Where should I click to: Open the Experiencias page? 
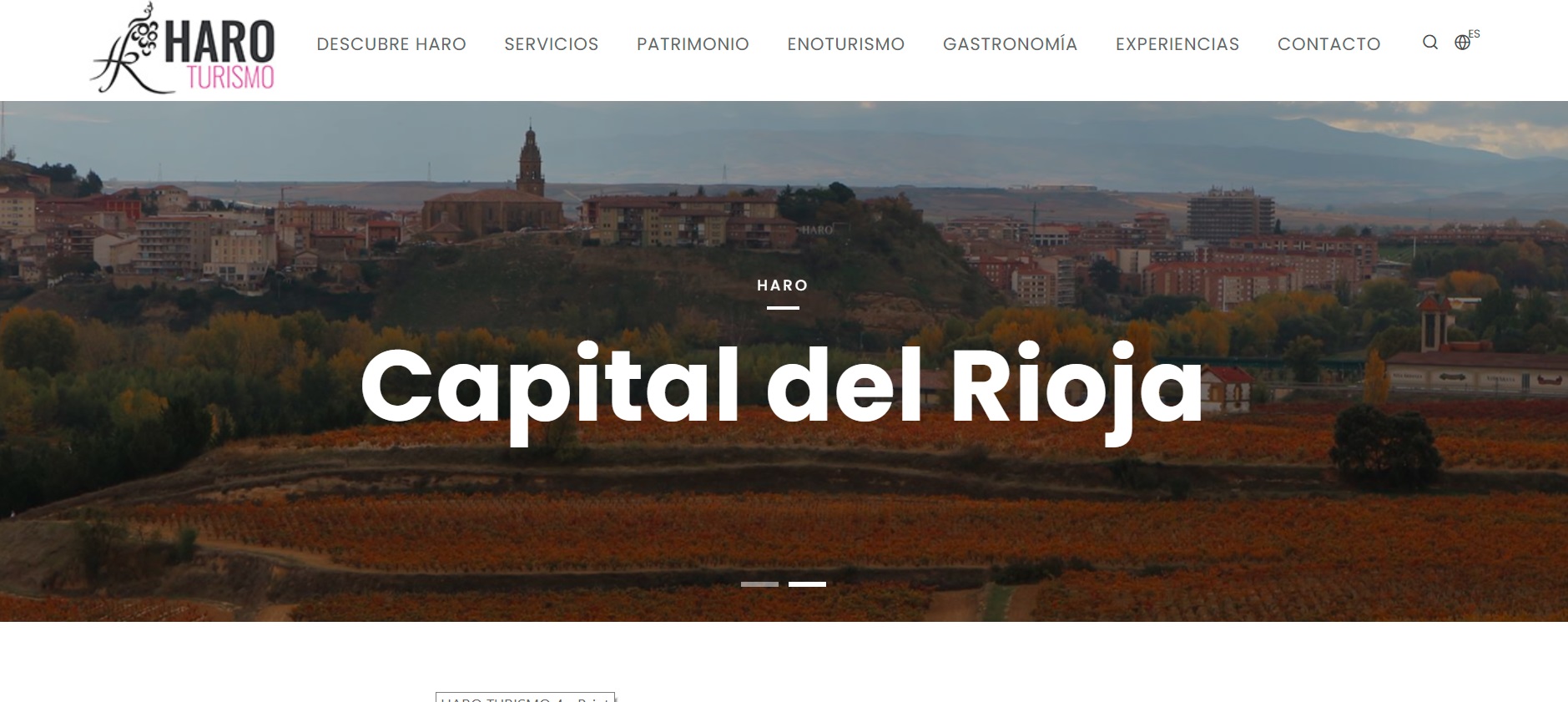pyautogui.click(x=1177, y=44)
